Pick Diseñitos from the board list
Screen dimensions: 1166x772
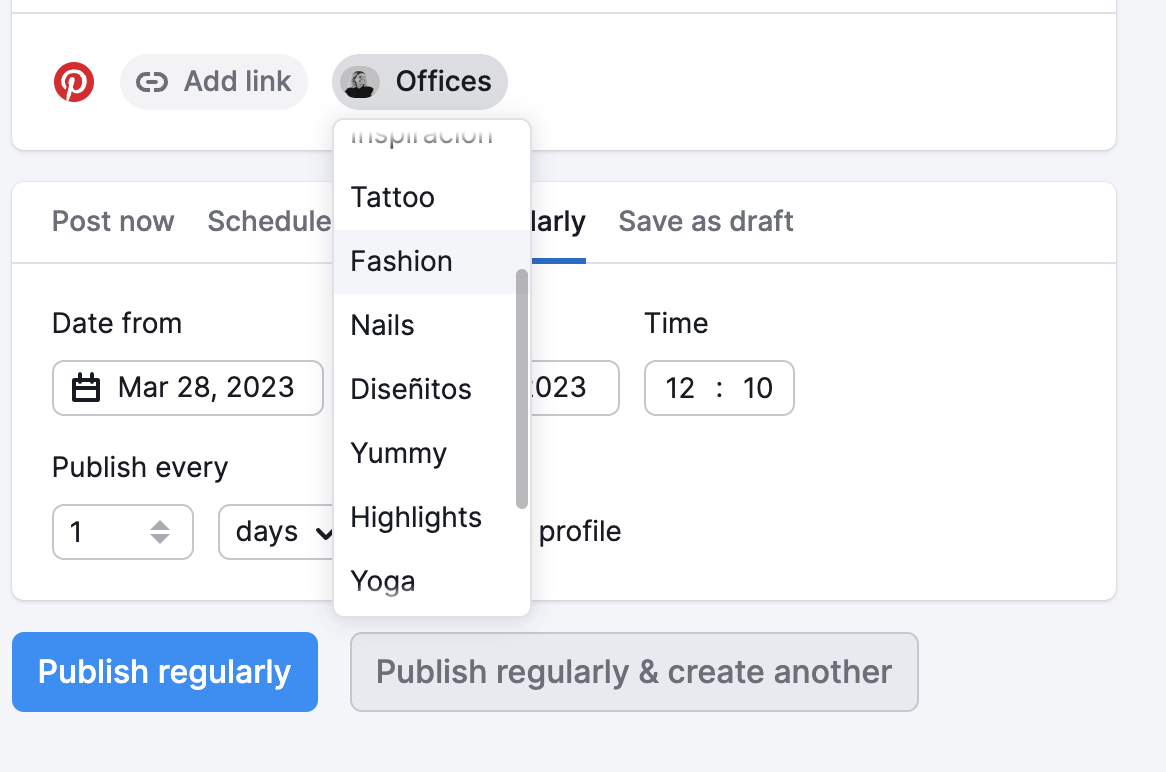(410, 389)
